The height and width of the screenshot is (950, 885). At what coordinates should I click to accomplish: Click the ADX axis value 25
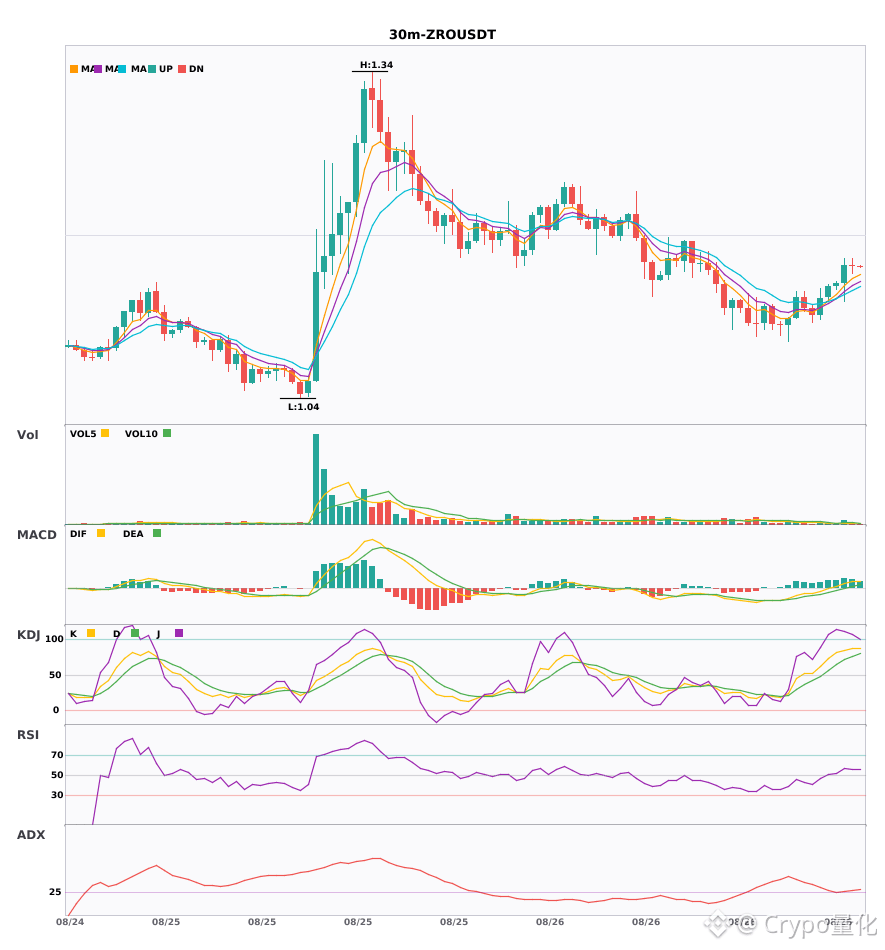click(x=55, y=892)
